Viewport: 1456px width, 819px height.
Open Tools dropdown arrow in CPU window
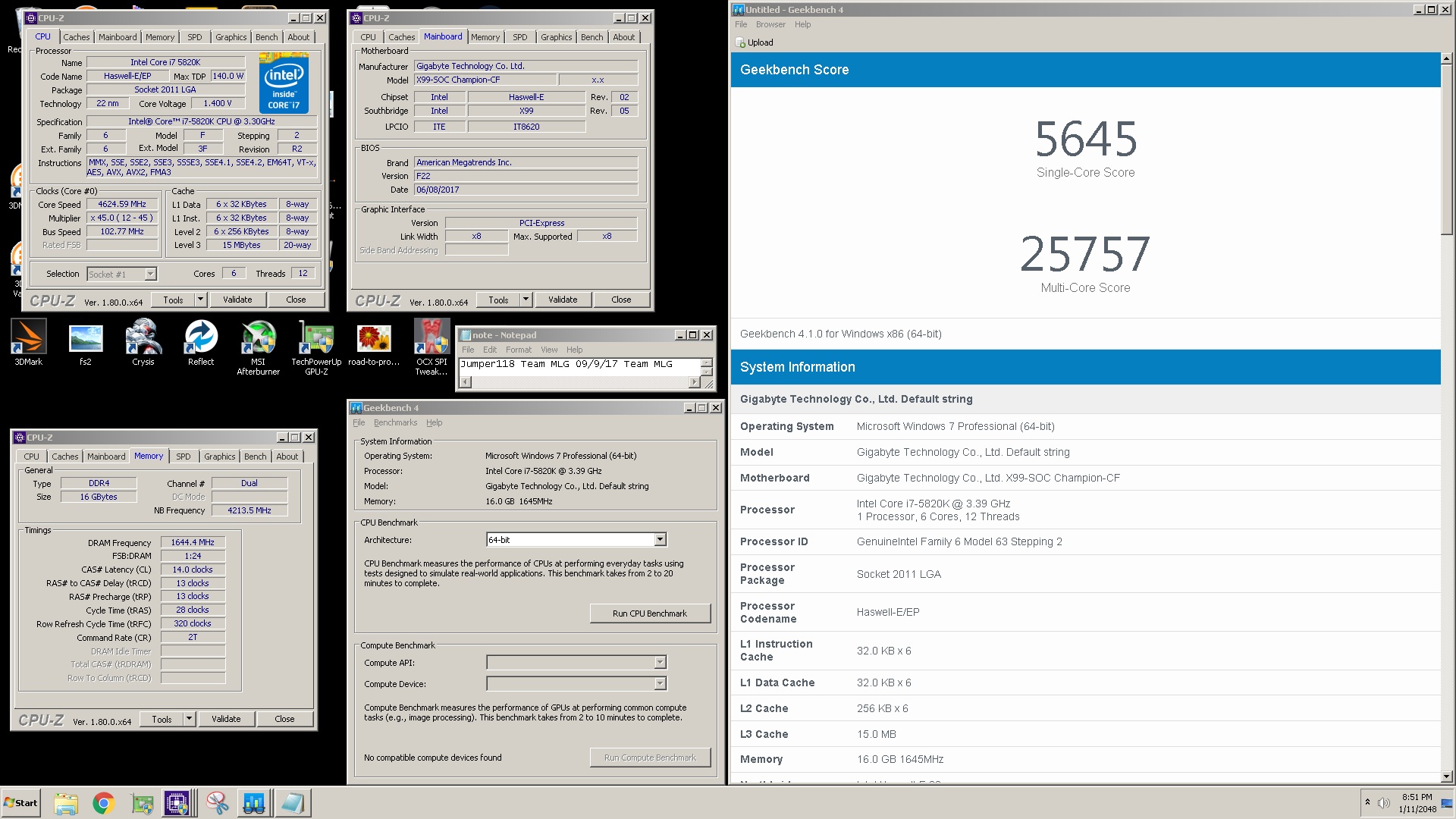click(201, 300)
